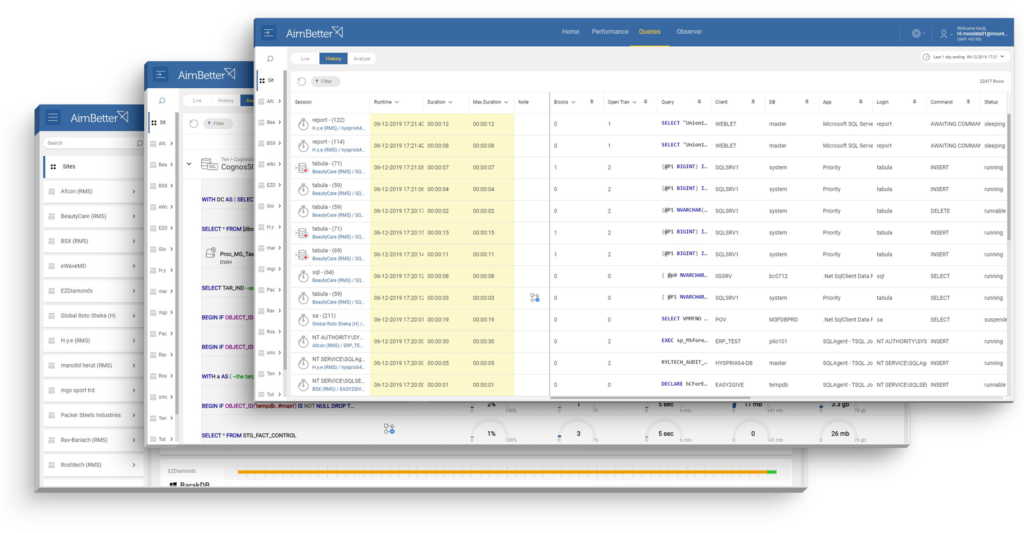
Task: Click the DECLARE hCForE query text
Action: point(684,385)
